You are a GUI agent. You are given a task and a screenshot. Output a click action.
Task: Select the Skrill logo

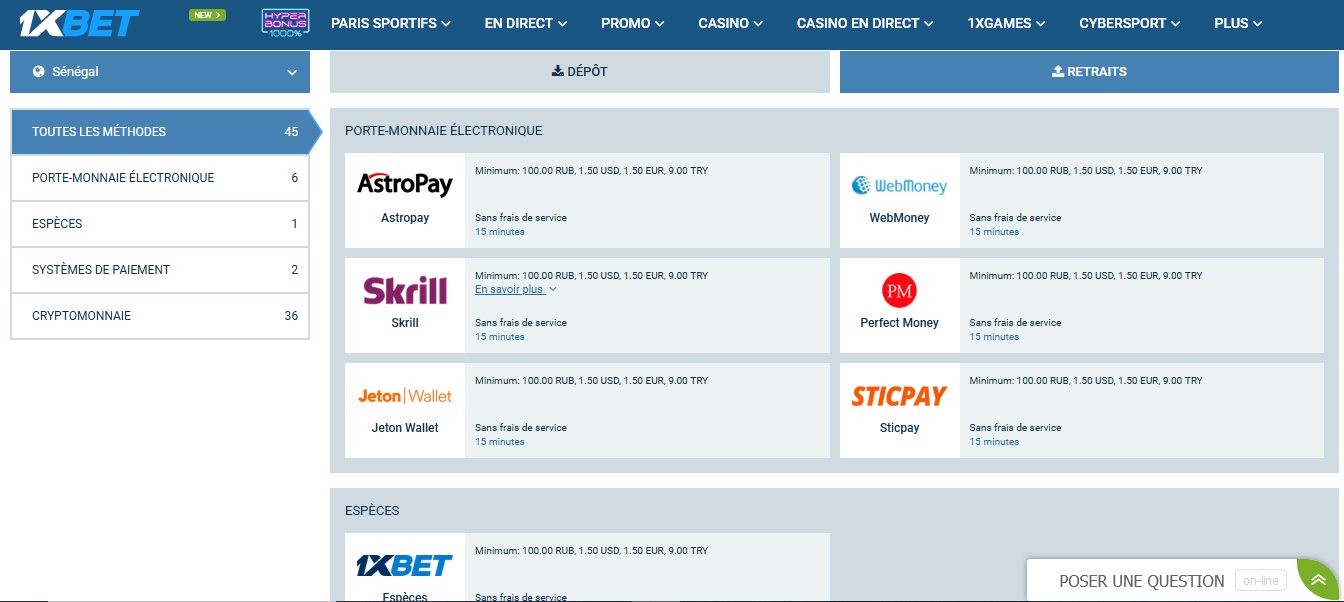tap(405, 290)
